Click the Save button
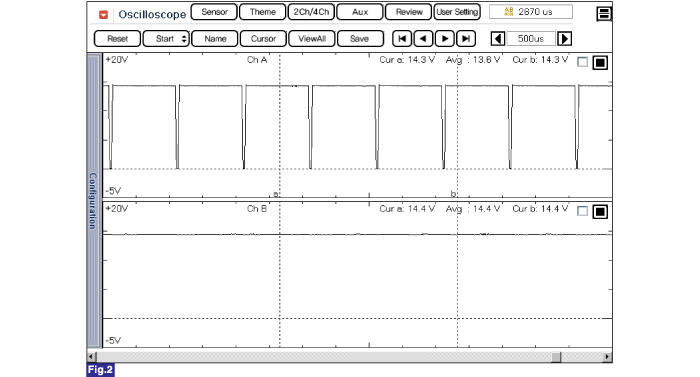 [360, 38]
